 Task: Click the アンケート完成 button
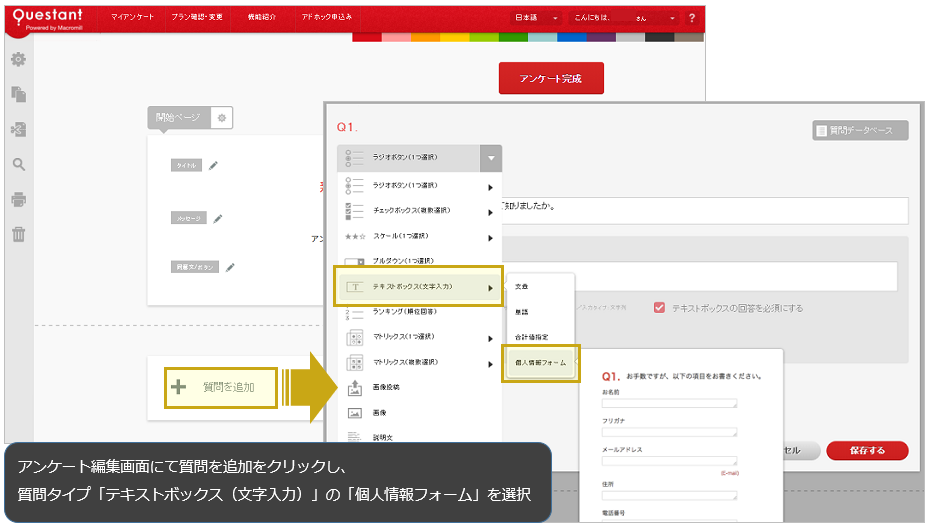(551, 78)
